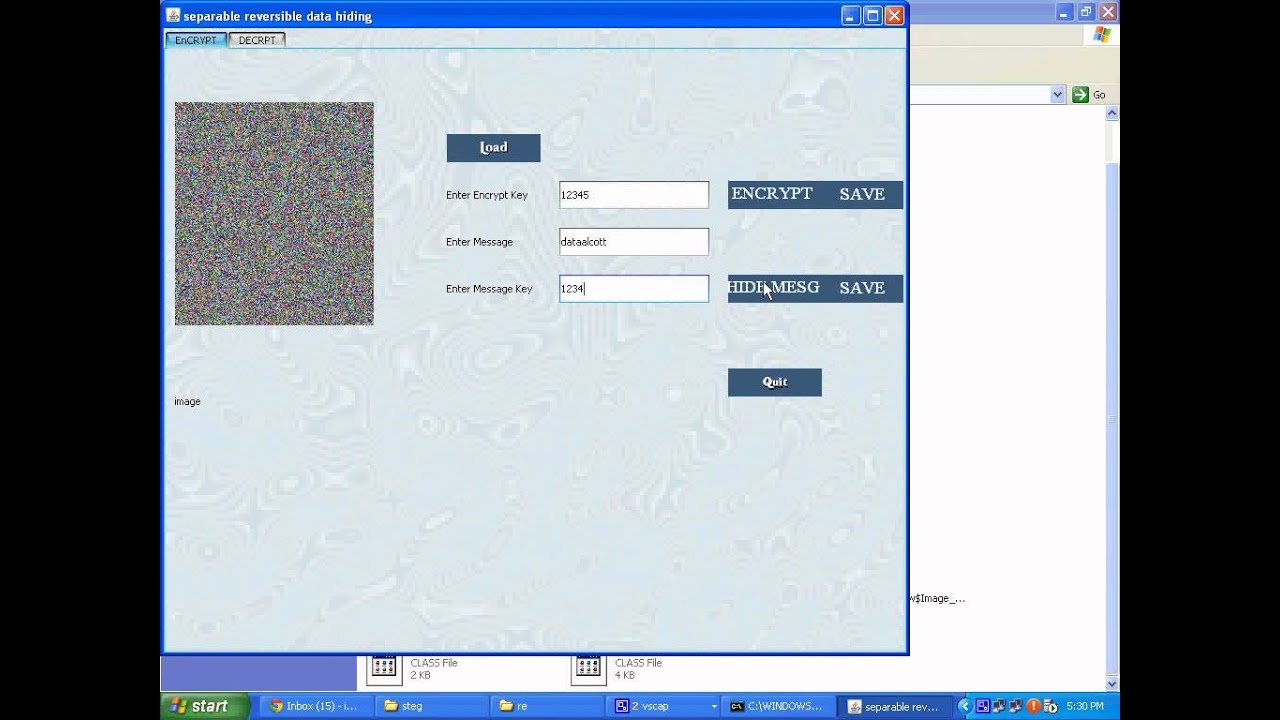Expand hidden system tray icons arrow
This screenshot has width=1280, height=720.
pyautogui.click(x=965, y=706)
